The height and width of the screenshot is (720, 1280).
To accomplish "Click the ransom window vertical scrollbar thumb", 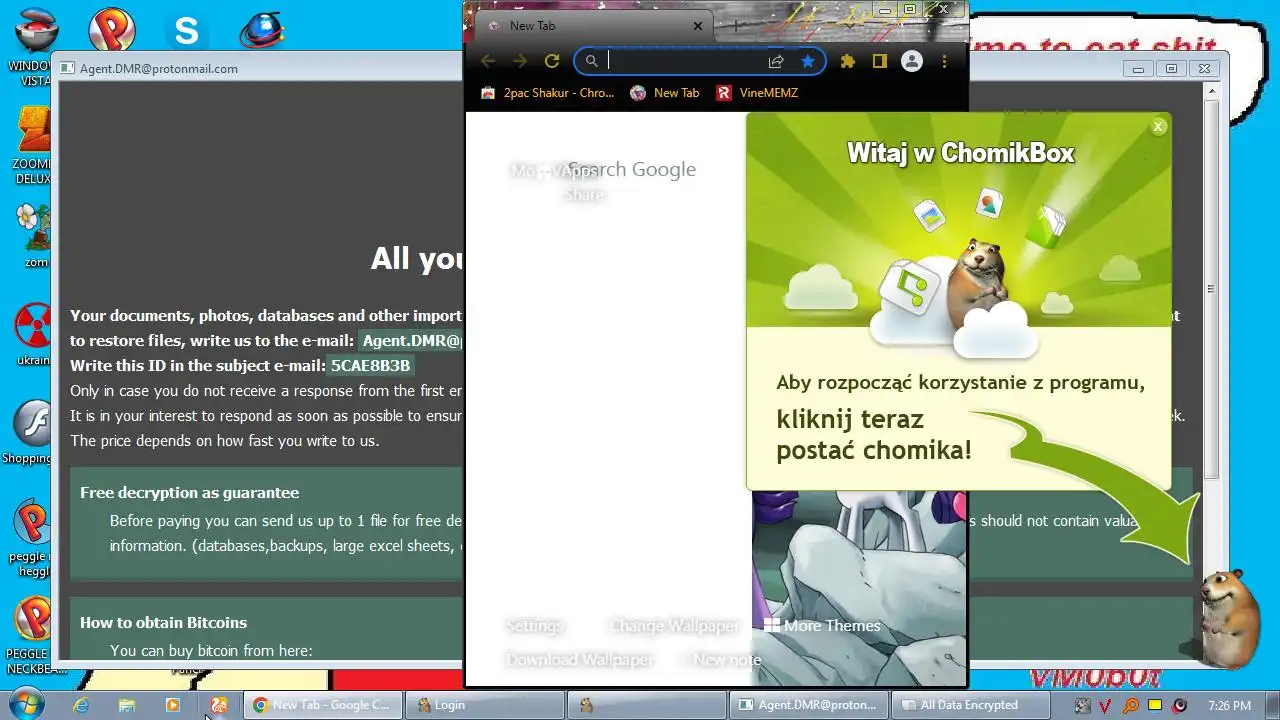I will pyautogui.click(x=1211, y=289).
